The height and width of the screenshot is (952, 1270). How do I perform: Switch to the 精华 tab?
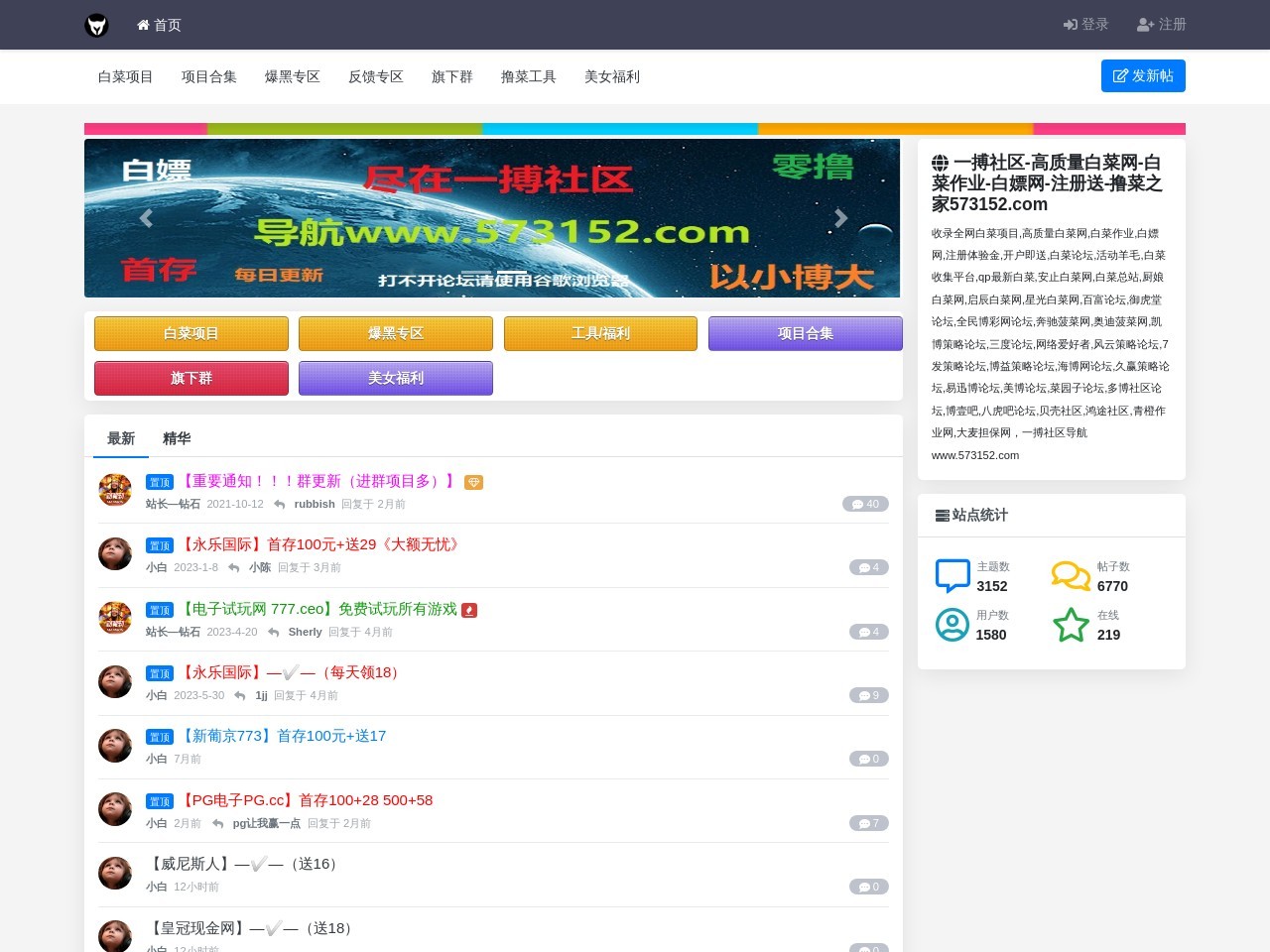[177, 438]
